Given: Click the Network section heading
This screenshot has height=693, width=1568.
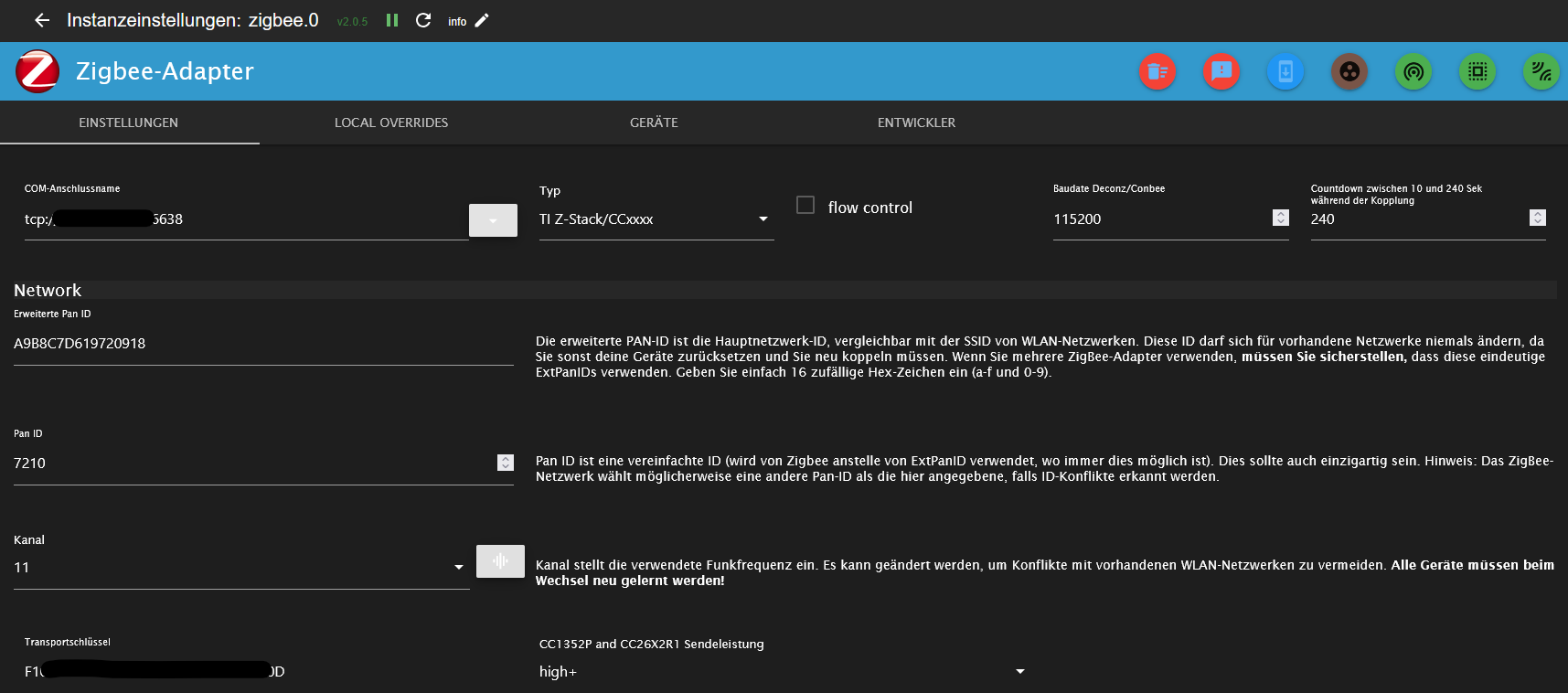Looking at the screenshot, I should pyautogui.click(x=48, y=291).
